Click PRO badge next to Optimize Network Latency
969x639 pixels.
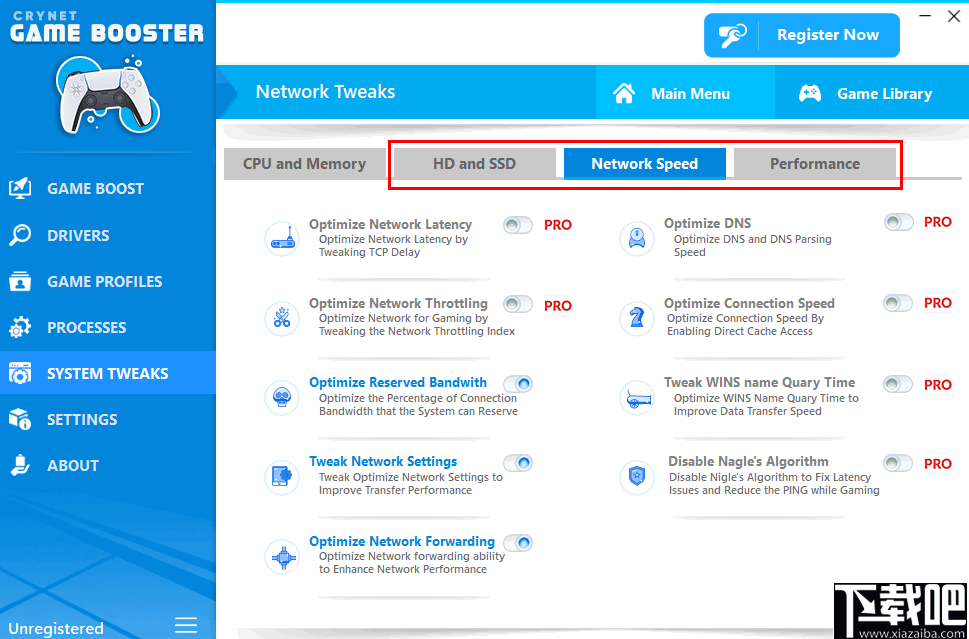[558, 226]
